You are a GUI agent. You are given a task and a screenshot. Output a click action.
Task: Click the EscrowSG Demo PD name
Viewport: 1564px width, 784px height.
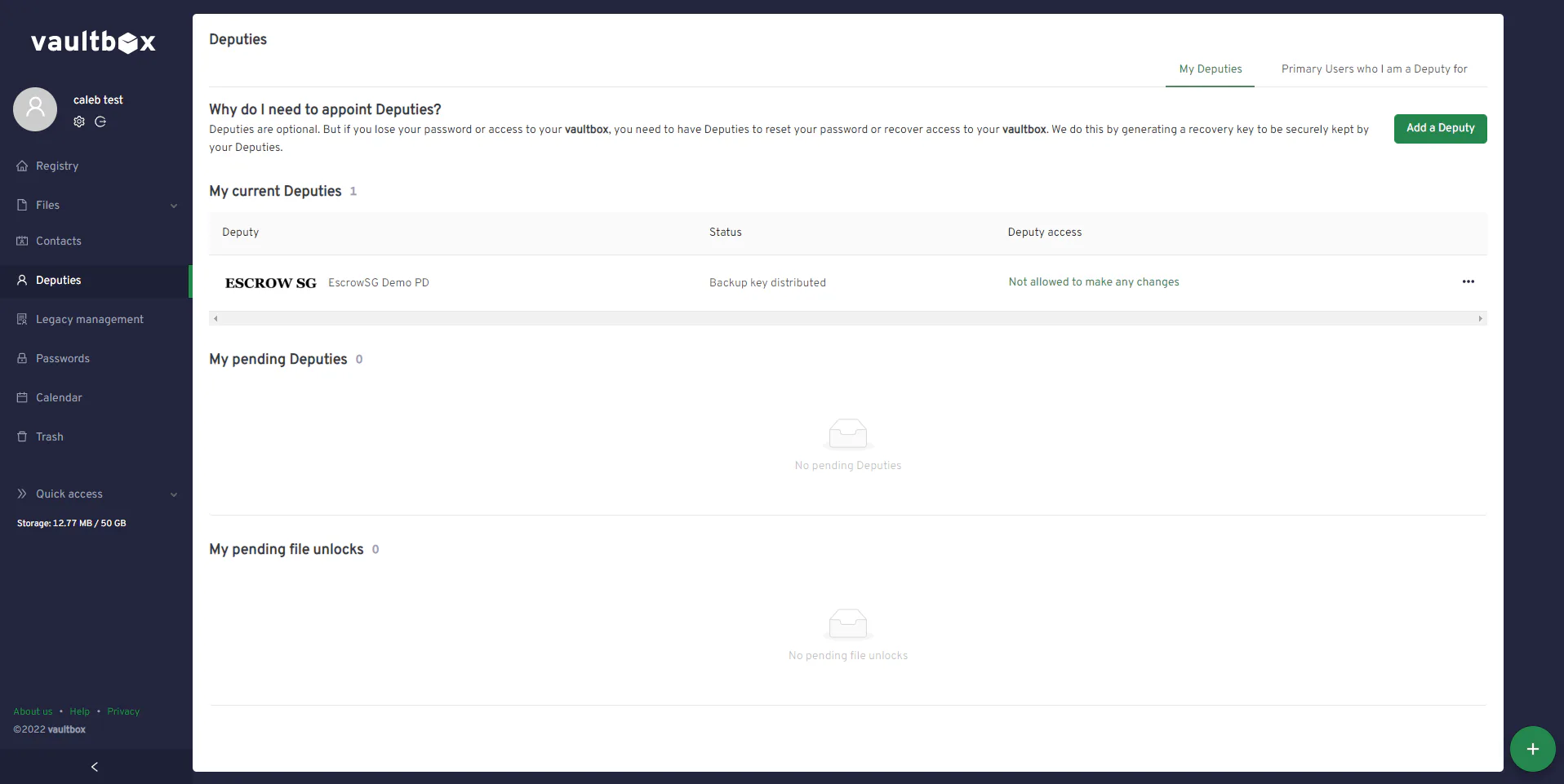click(x=379, y=282)
